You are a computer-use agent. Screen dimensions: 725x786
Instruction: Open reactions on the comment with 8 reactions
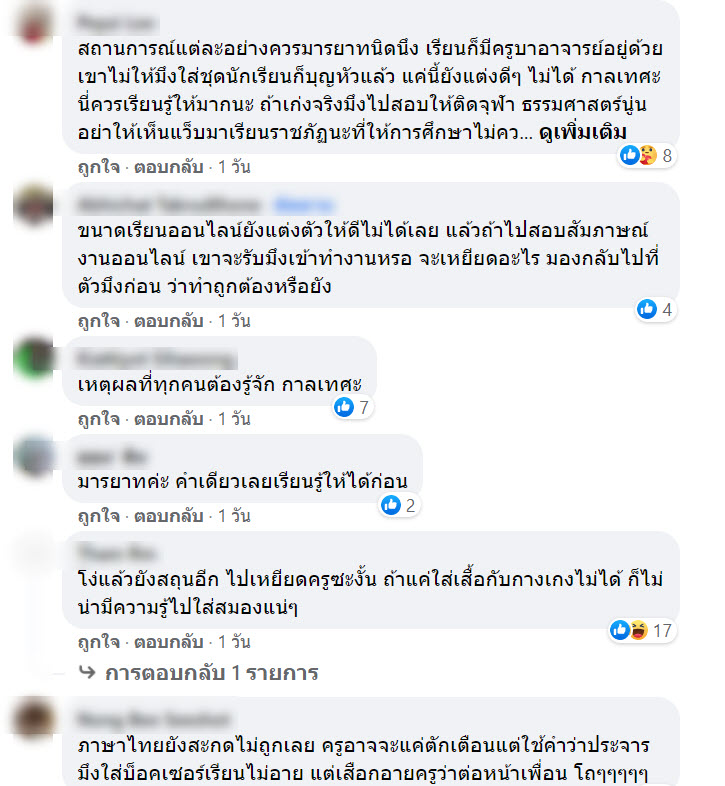[x=647, y=155]
